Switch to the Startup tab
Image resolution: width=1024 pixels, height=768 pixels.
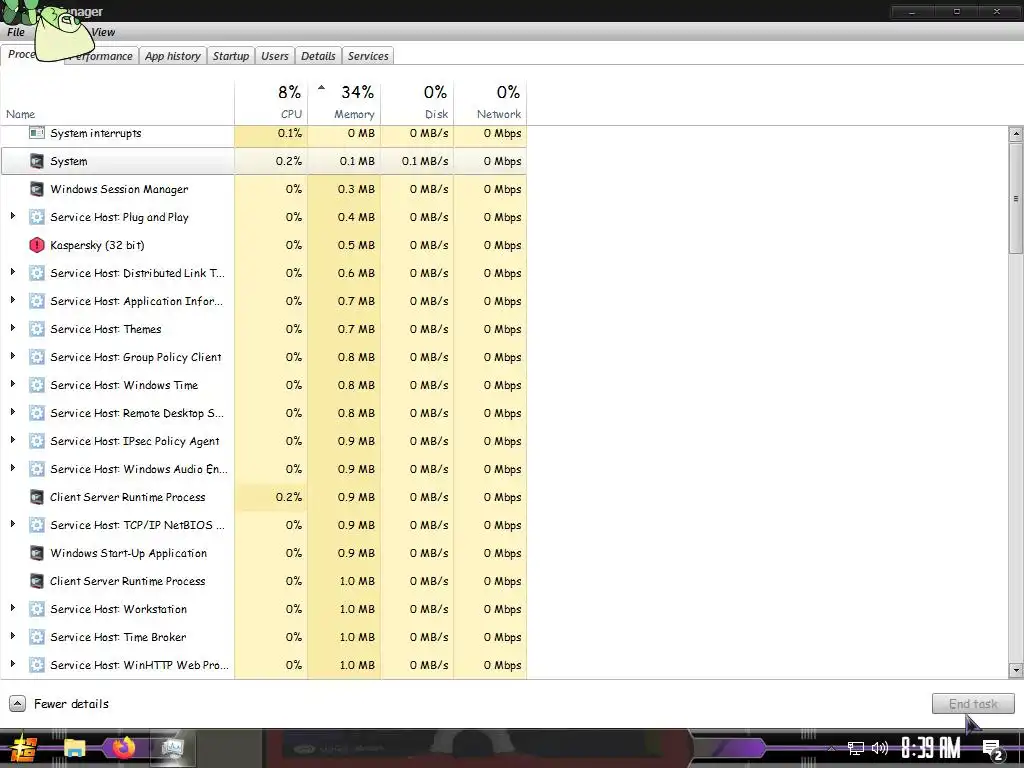coord(231,56)
